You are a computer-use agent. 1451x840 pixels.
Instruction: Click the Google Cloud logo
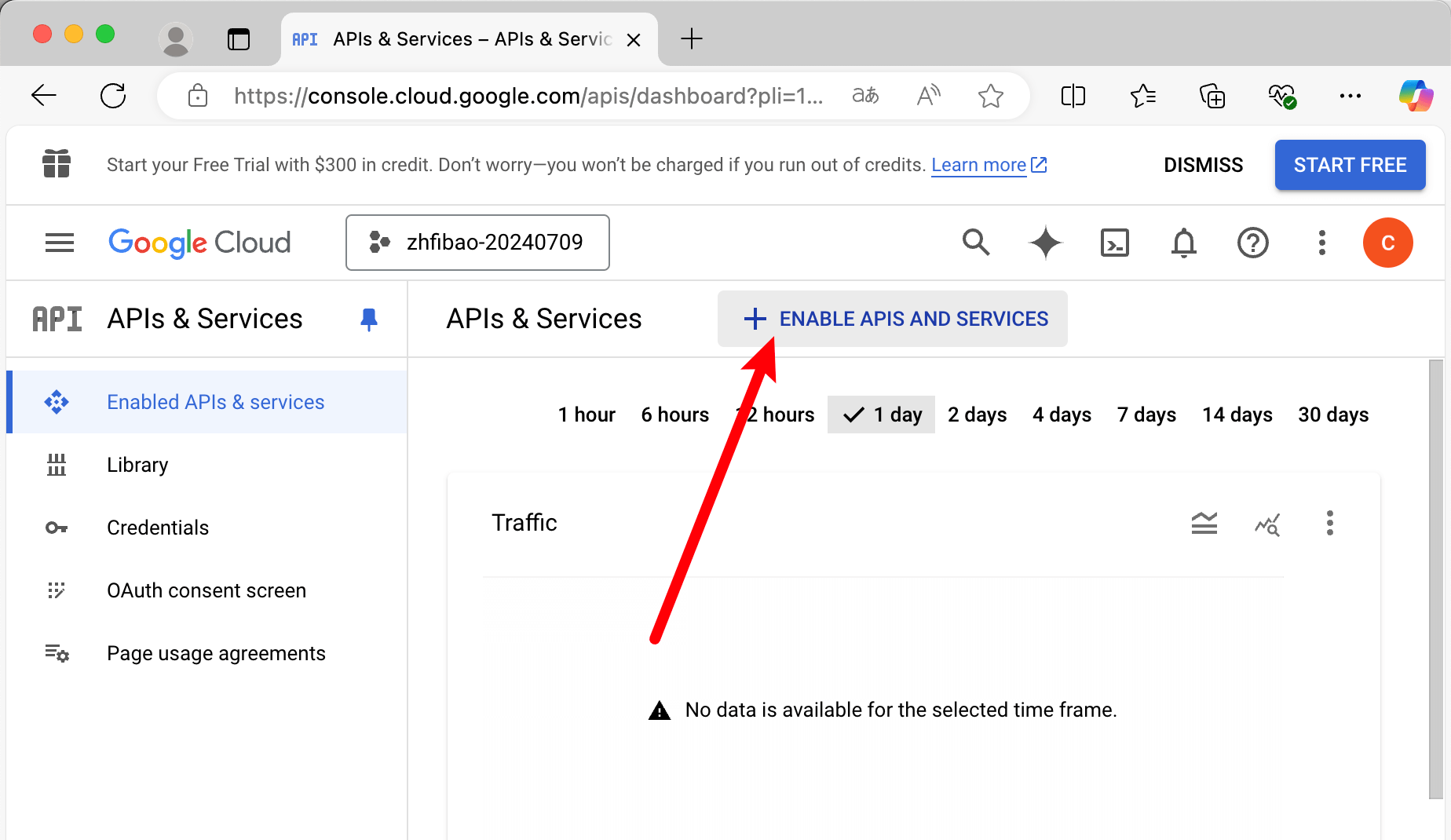pos(199,243)
